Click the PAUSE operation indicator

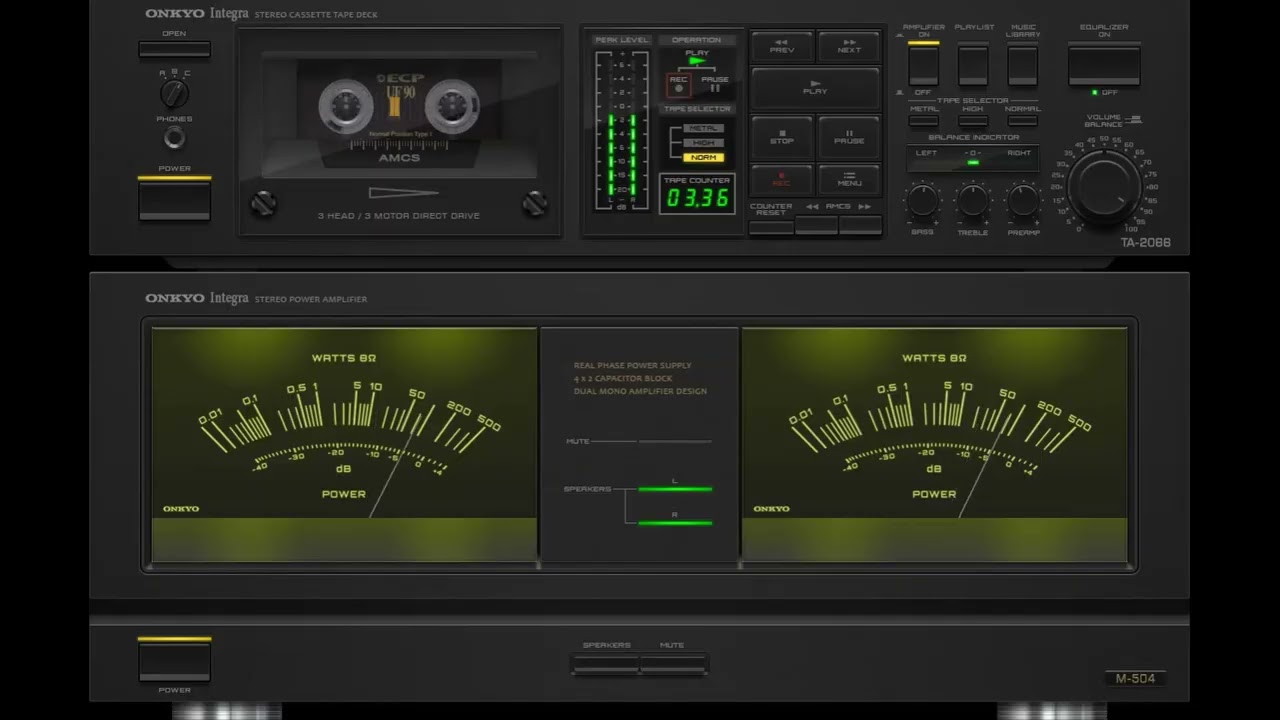715,84
